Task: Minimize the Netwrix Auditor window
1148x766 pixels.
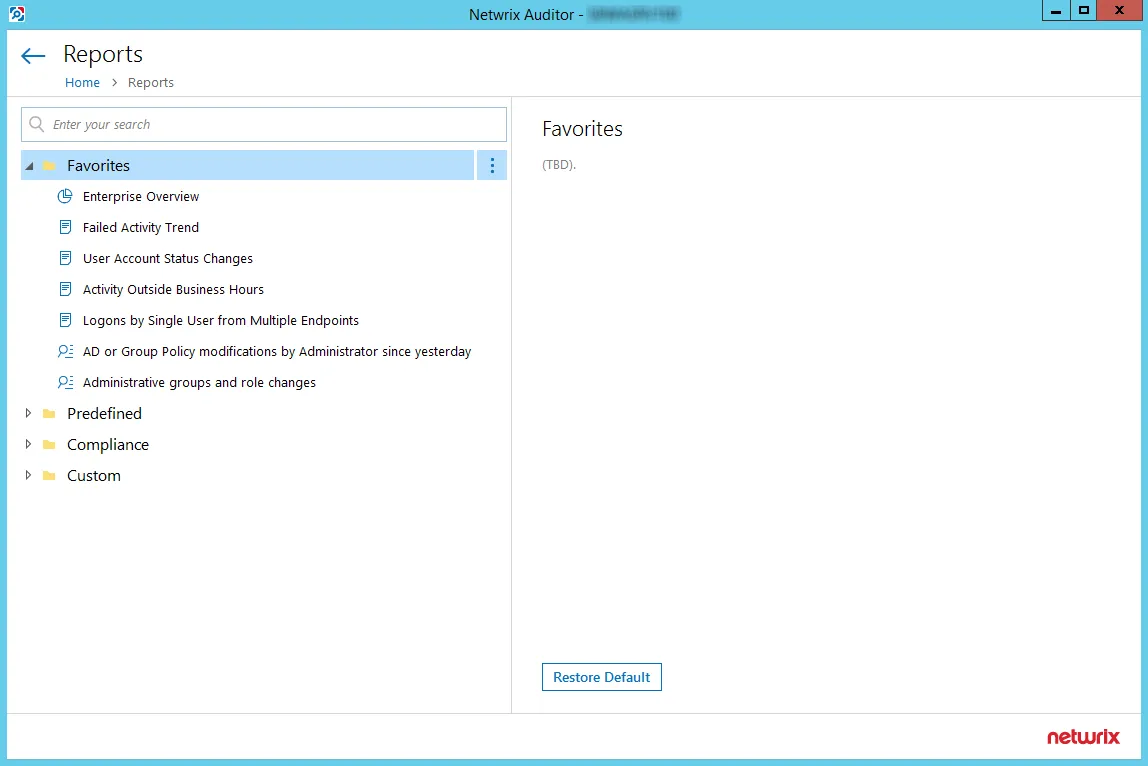Action: pos(1056,11)
